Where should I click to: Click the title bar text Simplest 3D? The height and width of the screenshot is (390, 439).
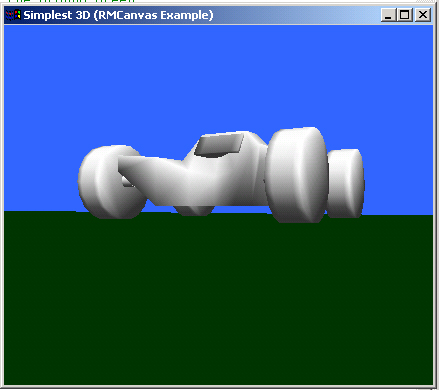click(57, 15)
